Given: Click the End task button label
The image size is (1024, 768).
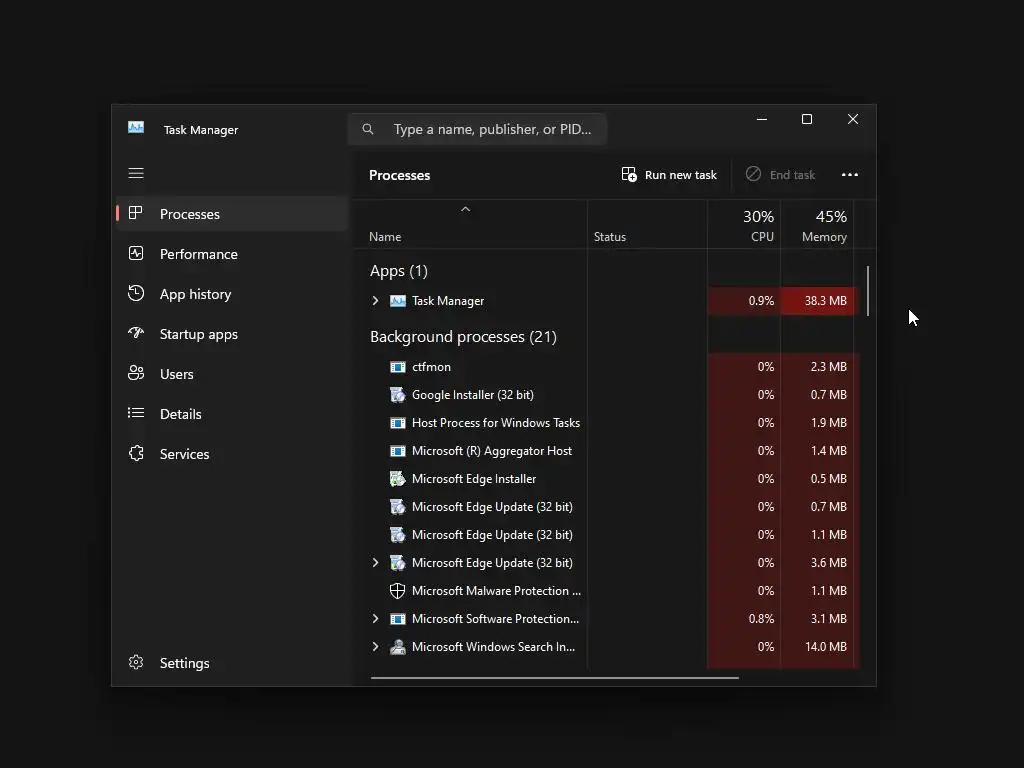Looking at the screenshot, I should (792, 175).
